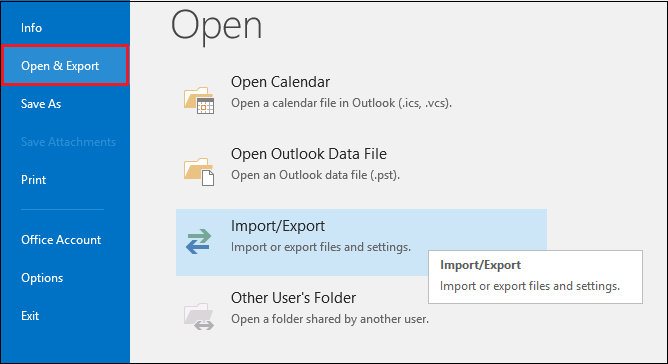
Task: Click the Open Outlook Data File icon
Action: 199,172
